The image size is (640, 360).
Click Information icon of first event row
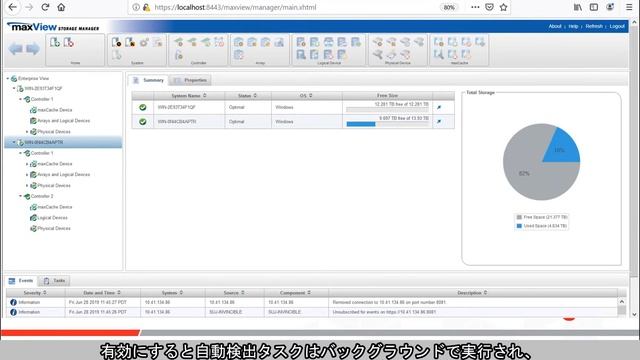click(x=13, y=302)
